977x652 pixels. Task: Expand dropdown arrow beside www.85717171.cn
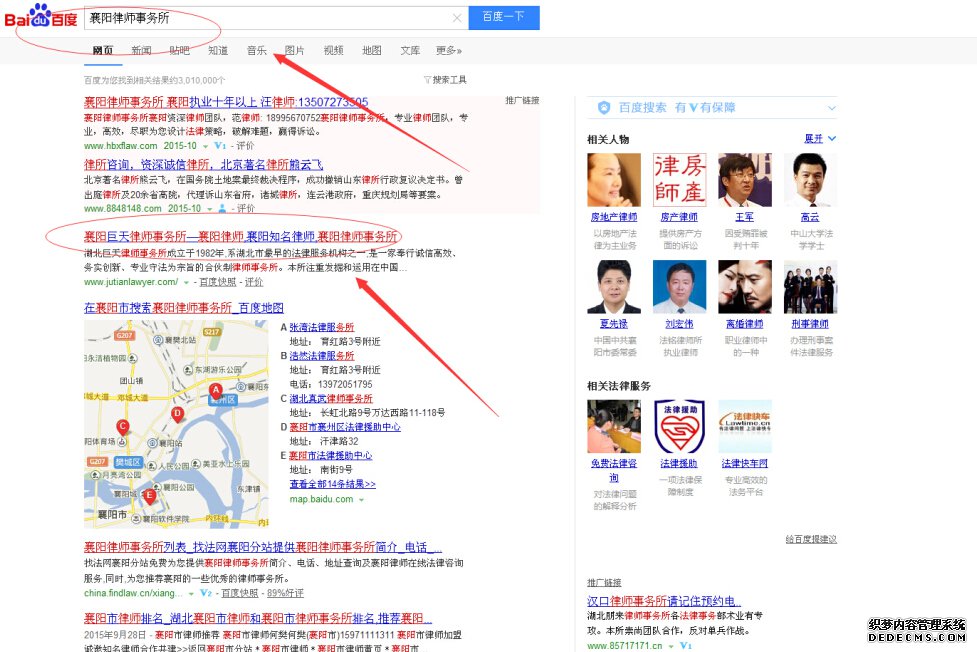(x=671, y=647)
